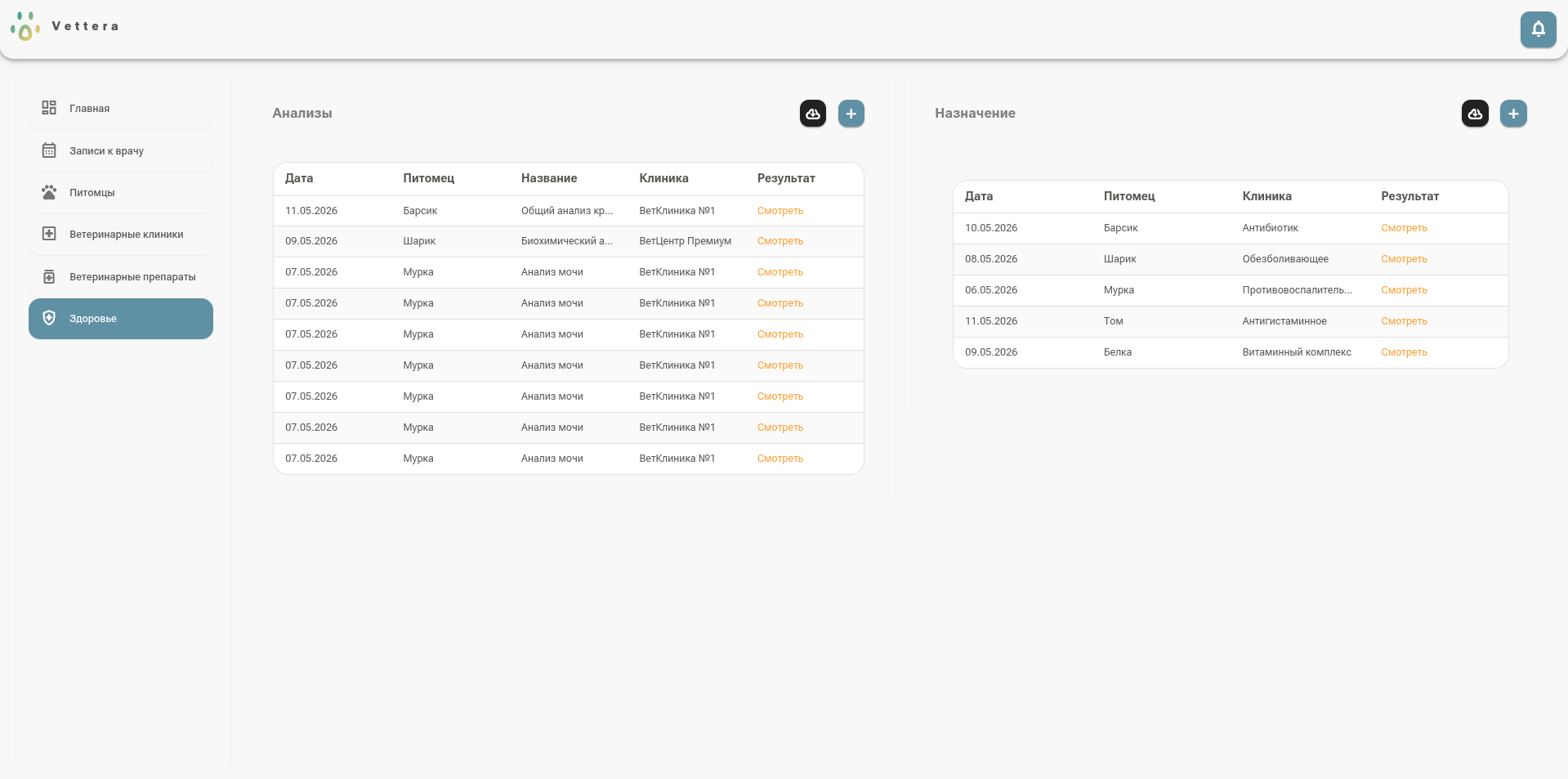View Антигистаминное prescription for Том
The width and height of the screenshot is (1568, 779).
(x=1404, y=321)
